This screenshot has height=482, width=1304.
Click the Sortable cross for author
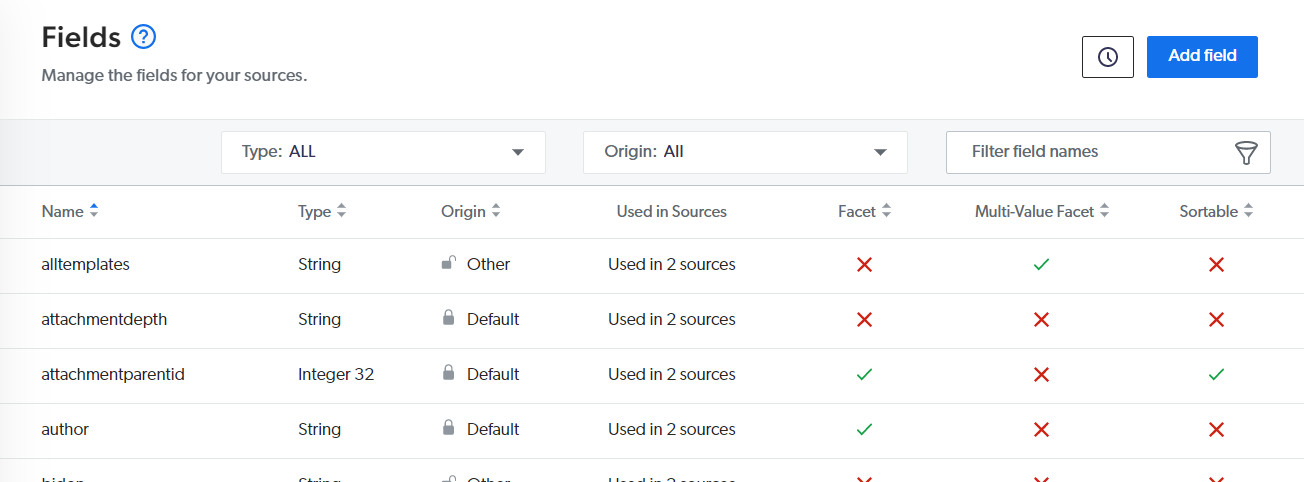coord(1216,430)
